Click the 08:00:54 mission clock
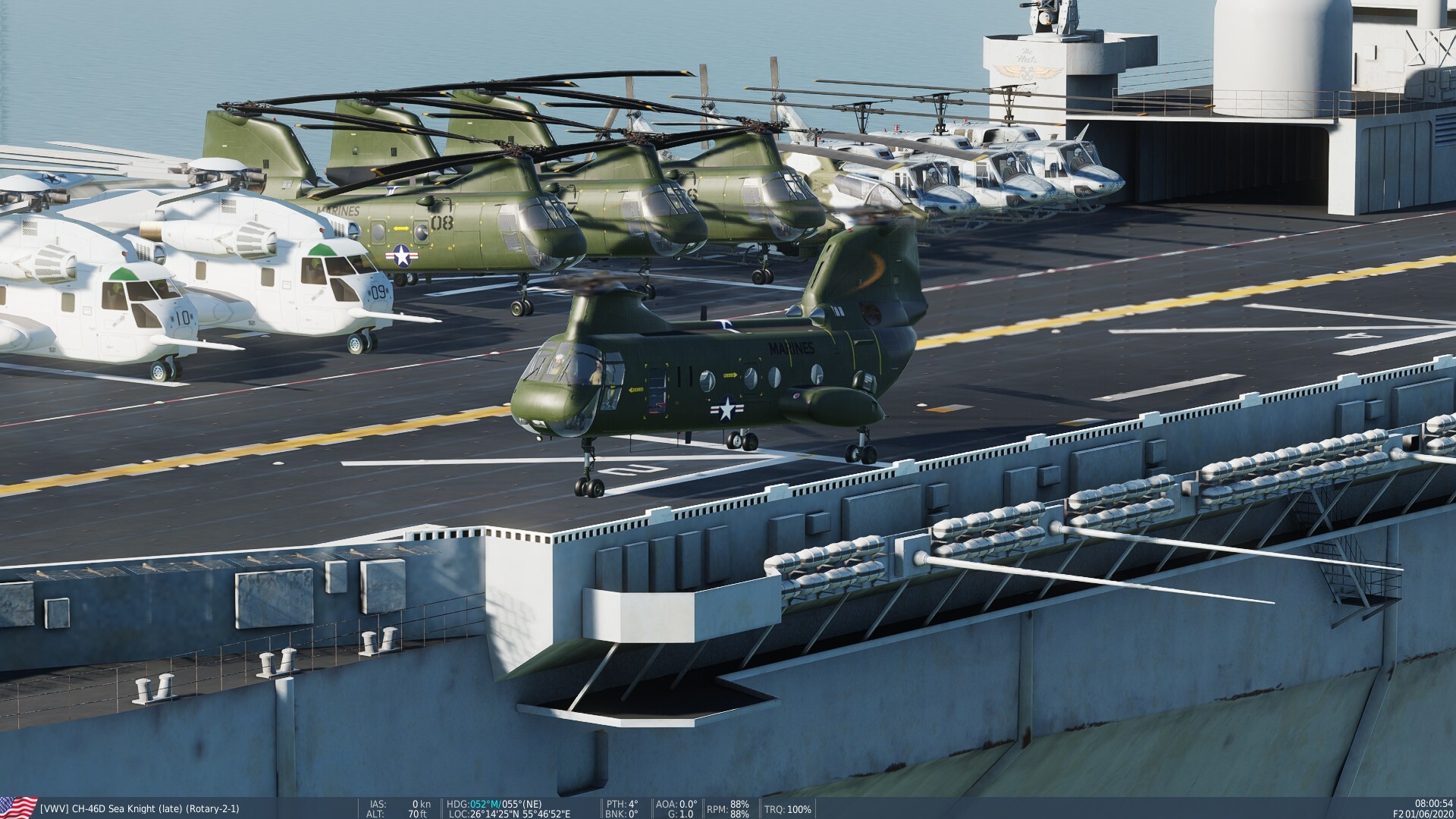 pyautogui.click(x=1433, y=803)
